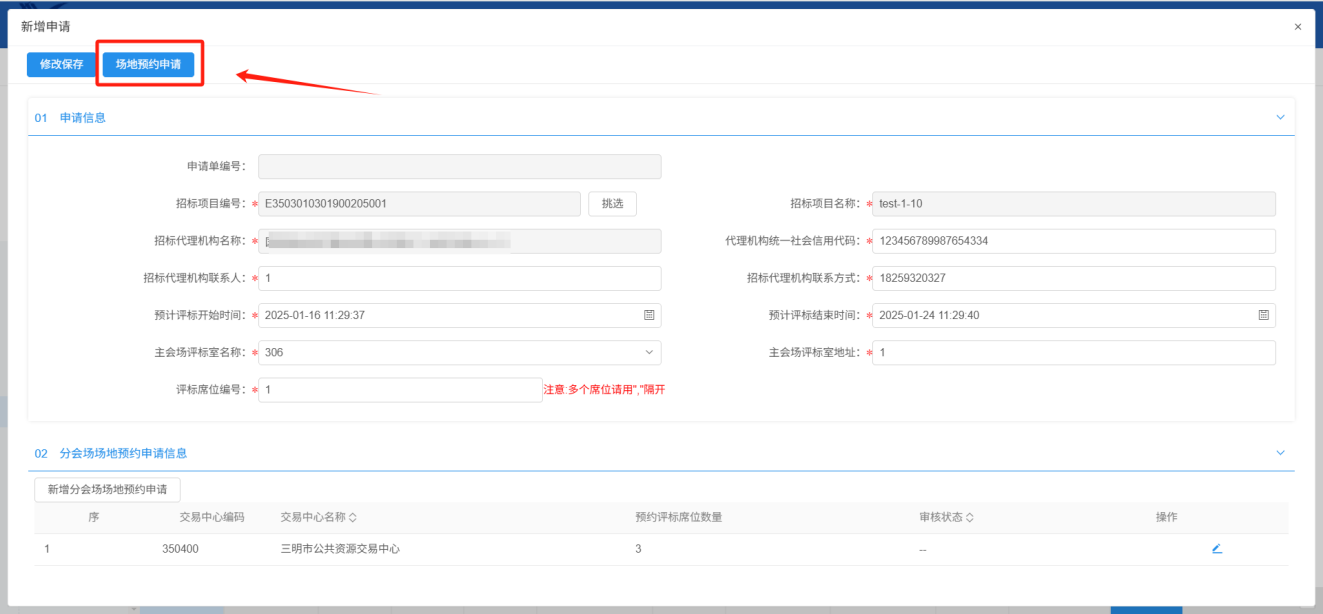The image size is (1323, 614).
Task: Sort by 交易中心名称 column icon
Action: click(352, 518)
